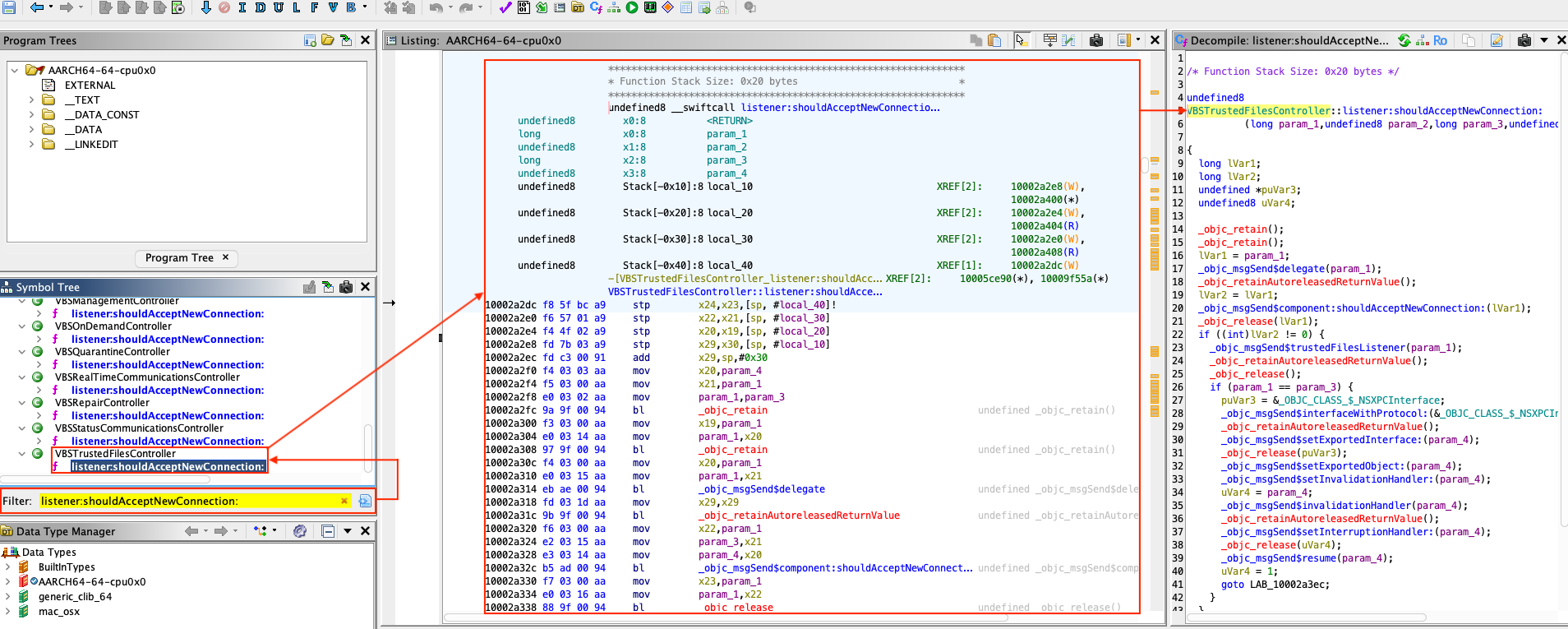1568x629 pixels.
Task: Expand the __TEXT folder in Program Trees
Action: pyautogui.click(x=32, y=100)
